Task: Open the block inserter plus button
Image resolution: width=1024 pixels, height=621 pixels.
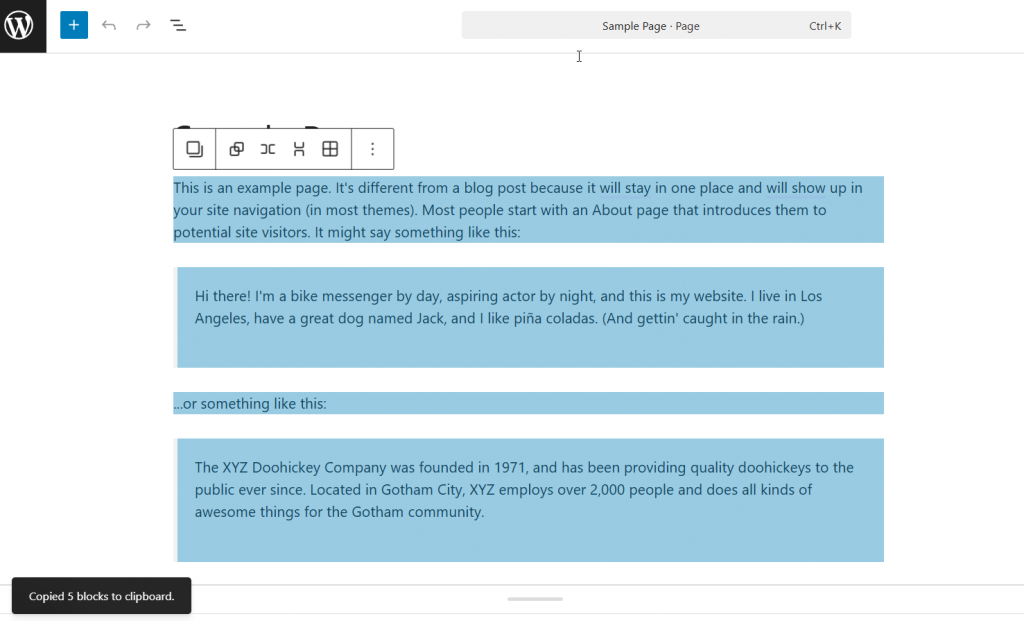Action: coord(74,25)
